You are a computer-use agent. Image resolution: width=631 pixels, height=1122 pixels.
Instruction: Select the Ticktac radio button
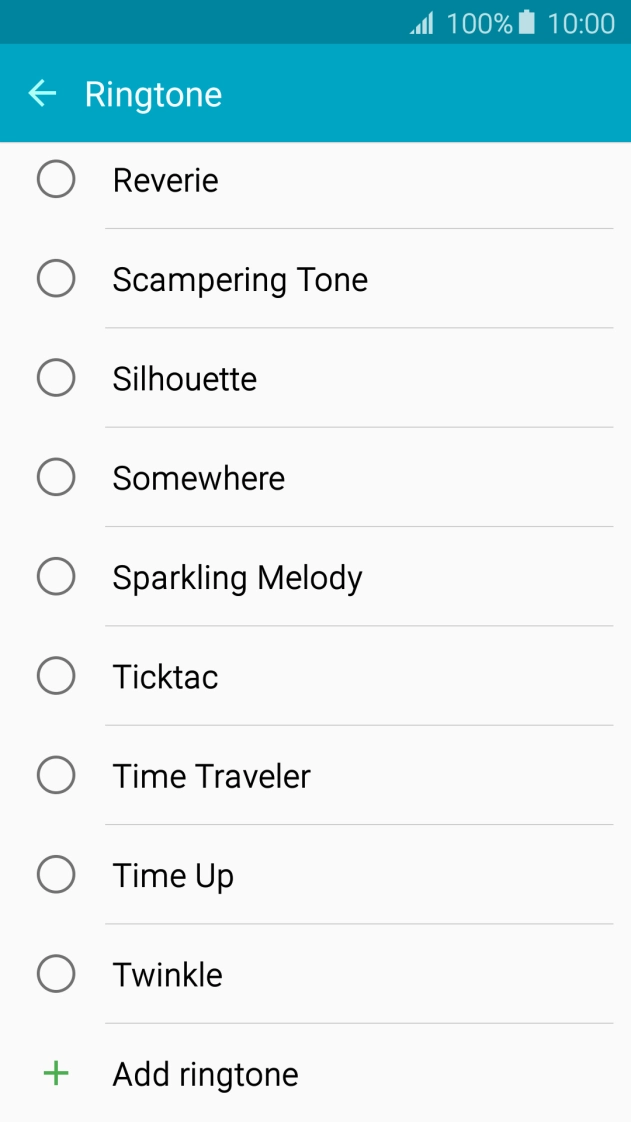click(x=56, y=676)
